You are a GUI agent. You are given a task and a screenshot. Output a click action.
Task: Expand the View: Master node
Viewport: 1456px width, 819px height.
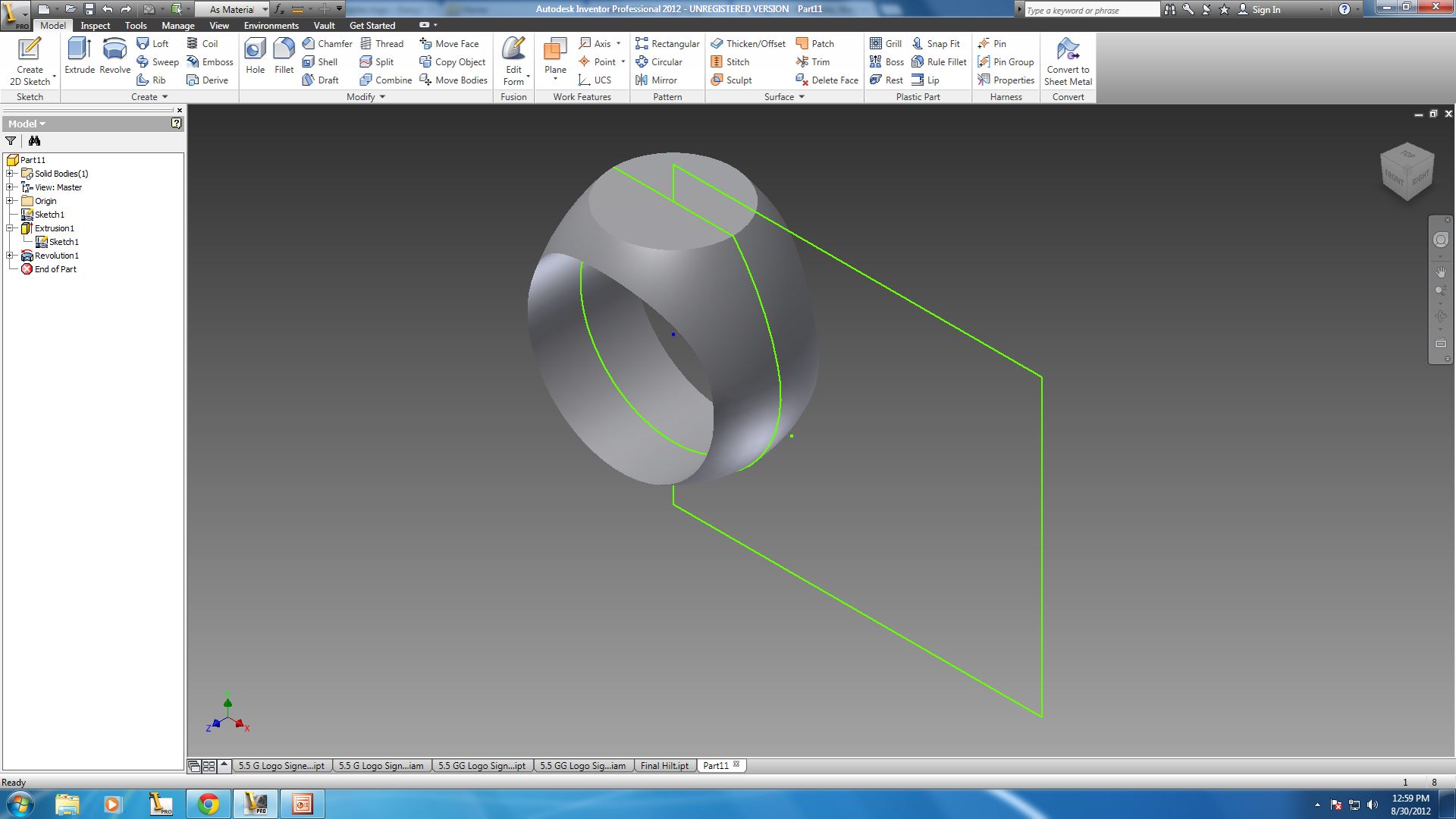[10, 187]
